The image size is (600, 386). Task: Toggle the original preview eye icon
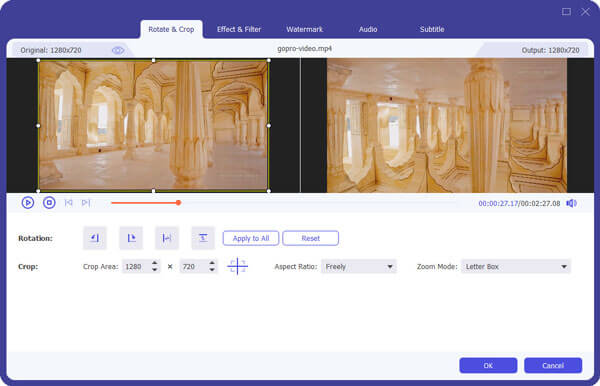point(118,50)
